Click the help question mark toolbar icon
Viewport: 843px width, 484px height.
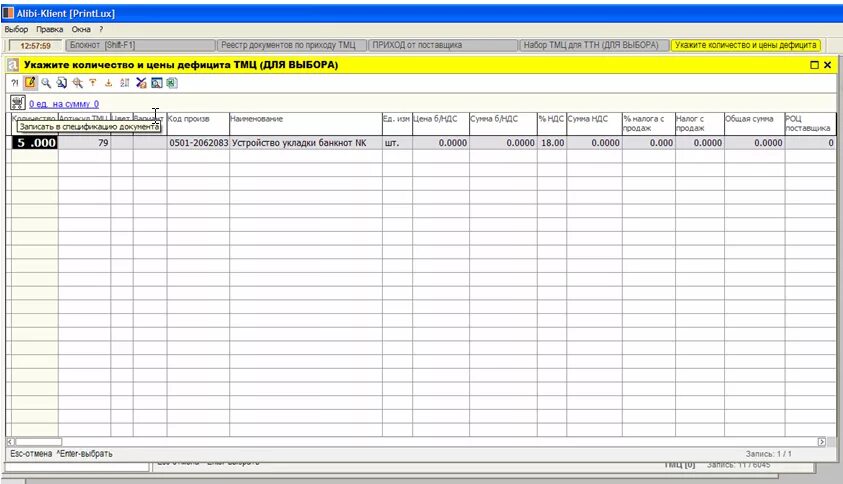coord(15,83)
